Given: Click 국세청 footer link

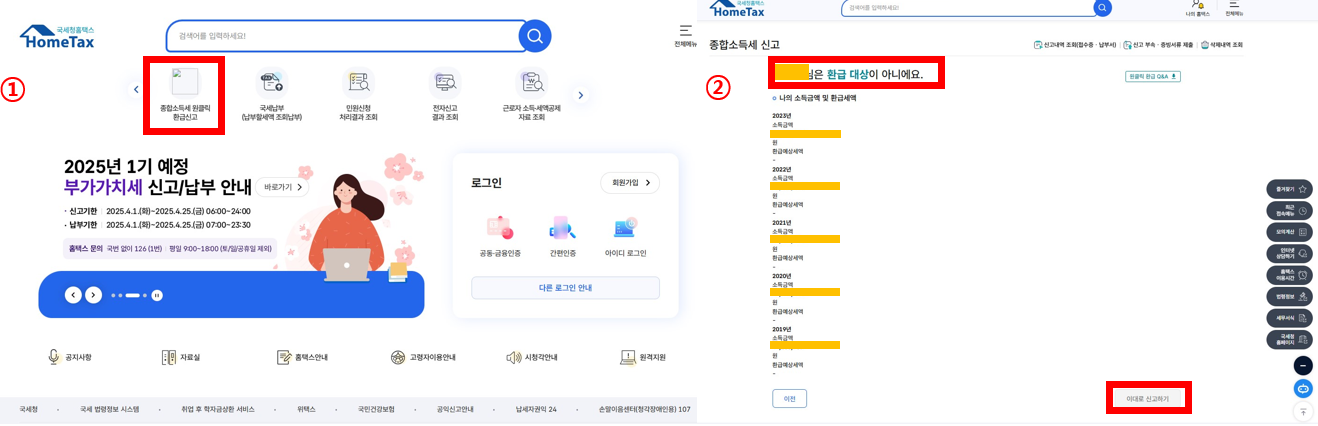Looking at the screenshot, I should [28, 409].
